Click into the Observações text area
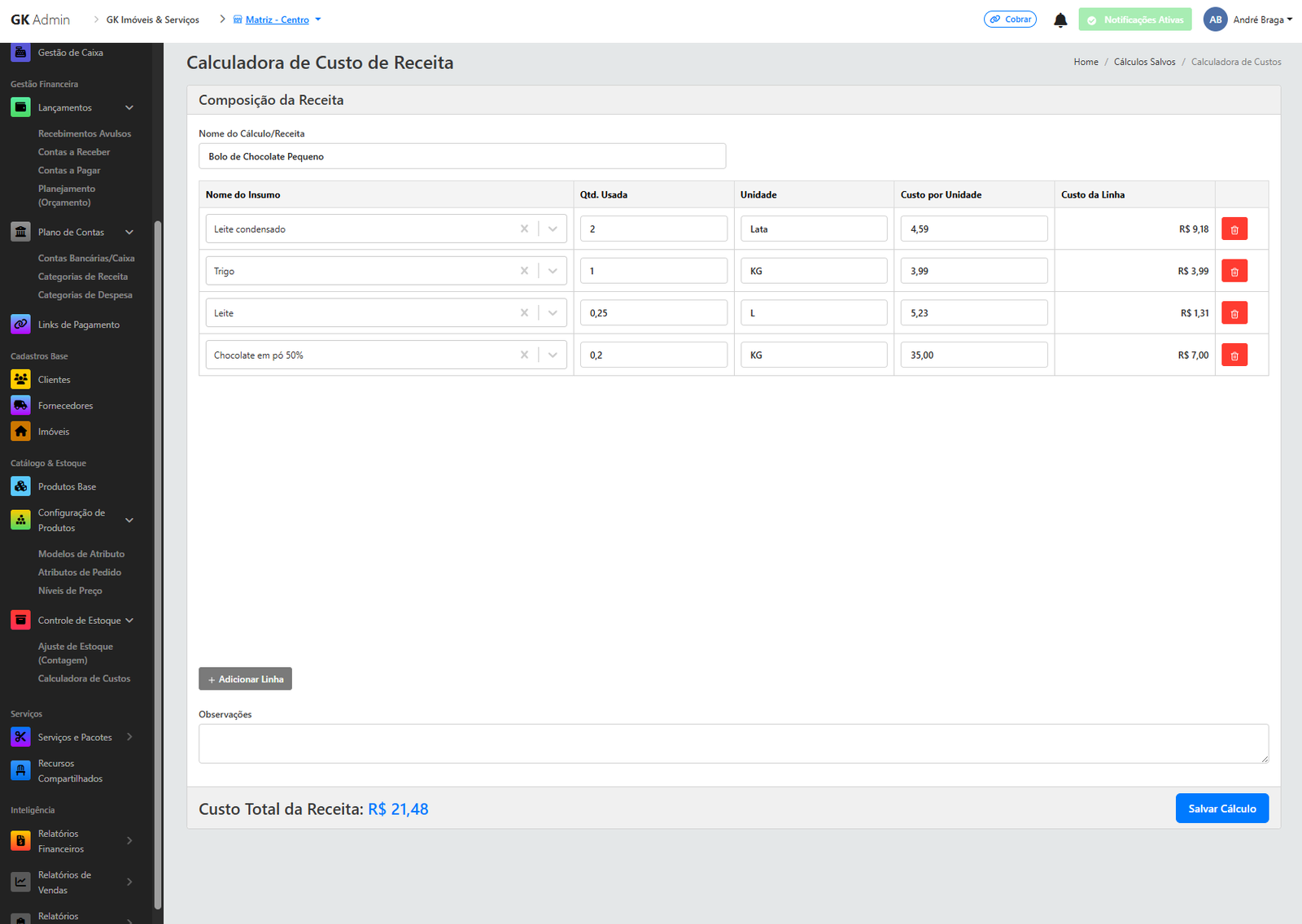Viewport: 1302px width, 924px height. point(732,743)
